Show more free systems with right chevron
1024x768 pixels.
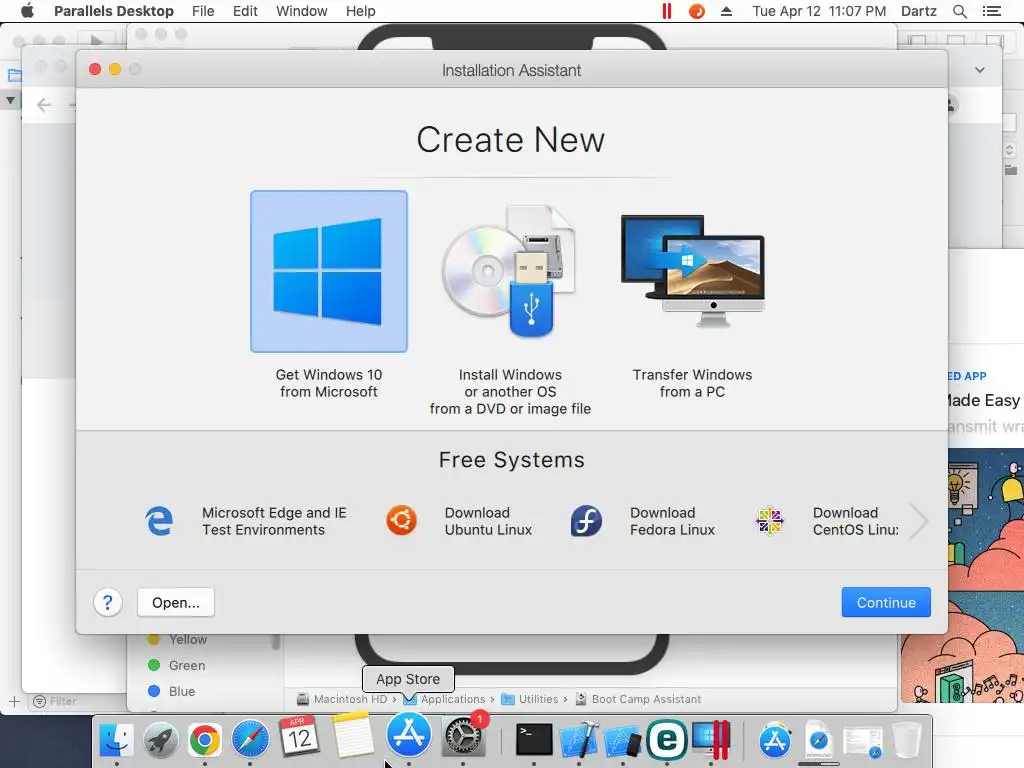click(920, 521)
